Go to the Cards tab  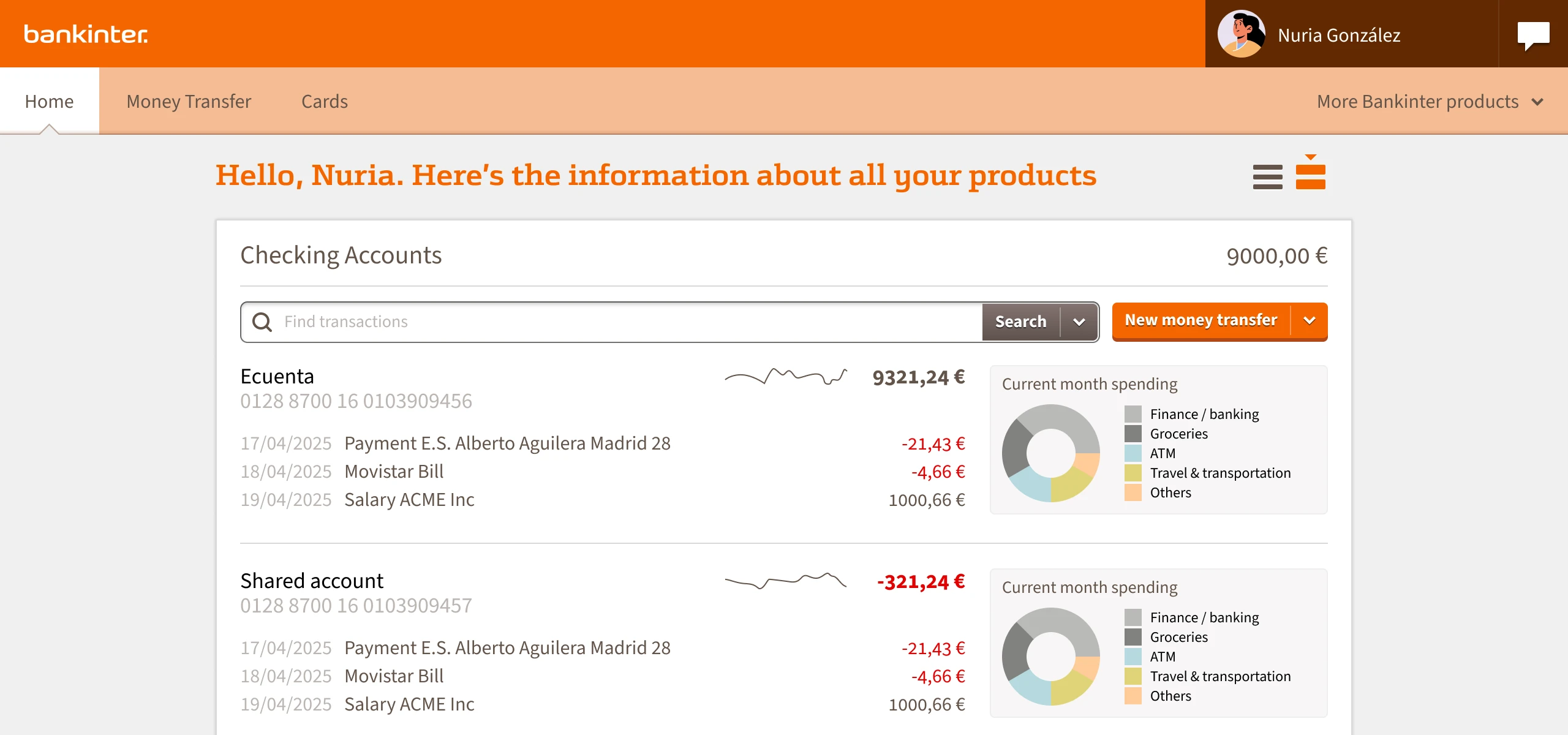tap(325, 102)
